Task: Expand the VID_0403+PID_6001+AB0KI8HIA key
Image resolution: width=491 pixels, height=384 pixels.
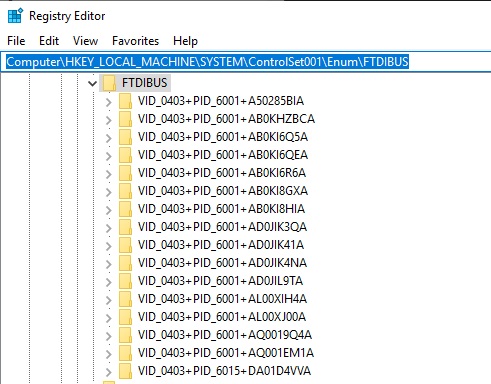Action: tap(109, 210)
